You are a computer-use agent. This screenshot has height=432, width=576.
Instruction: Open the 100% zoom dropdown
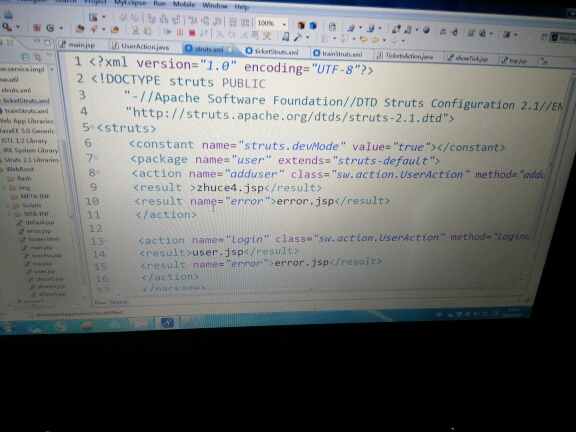point(284,24)
